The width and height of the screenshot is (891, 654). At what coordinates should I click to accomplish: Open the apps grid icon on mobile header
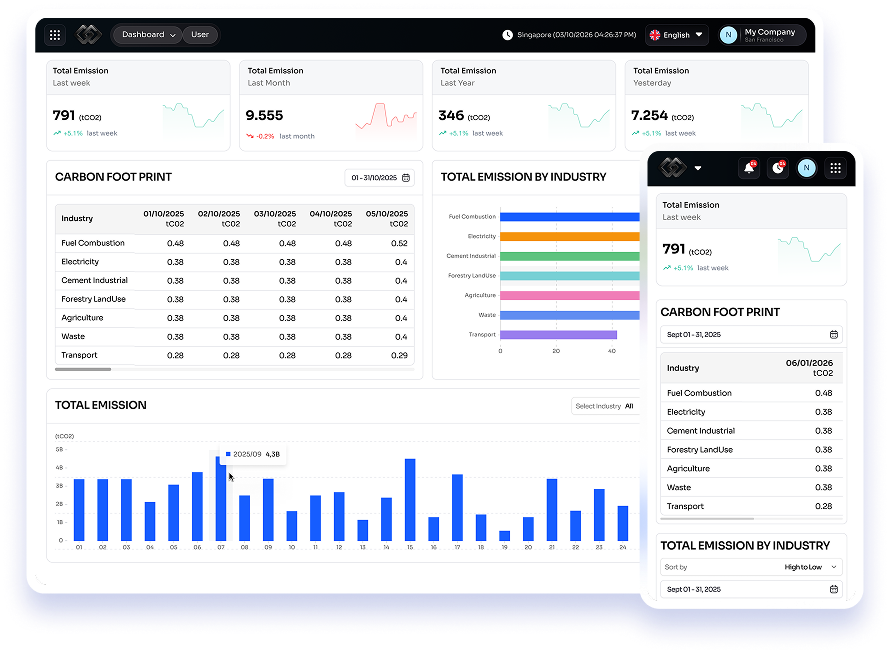835,168
